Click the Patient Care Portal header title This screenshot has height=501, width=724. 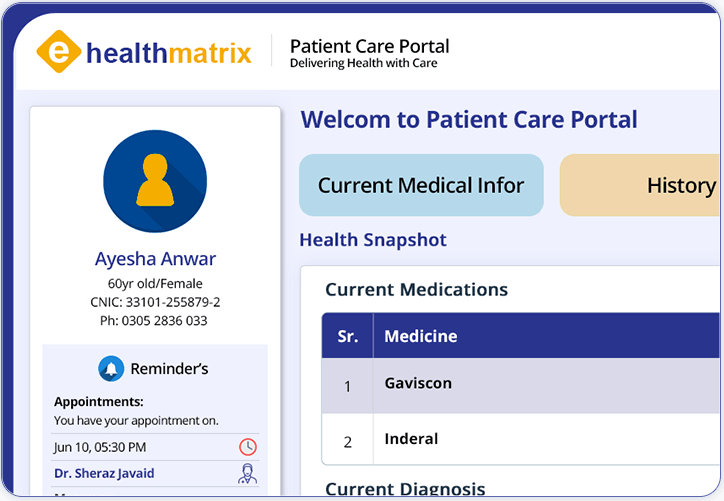coord(369,46)
